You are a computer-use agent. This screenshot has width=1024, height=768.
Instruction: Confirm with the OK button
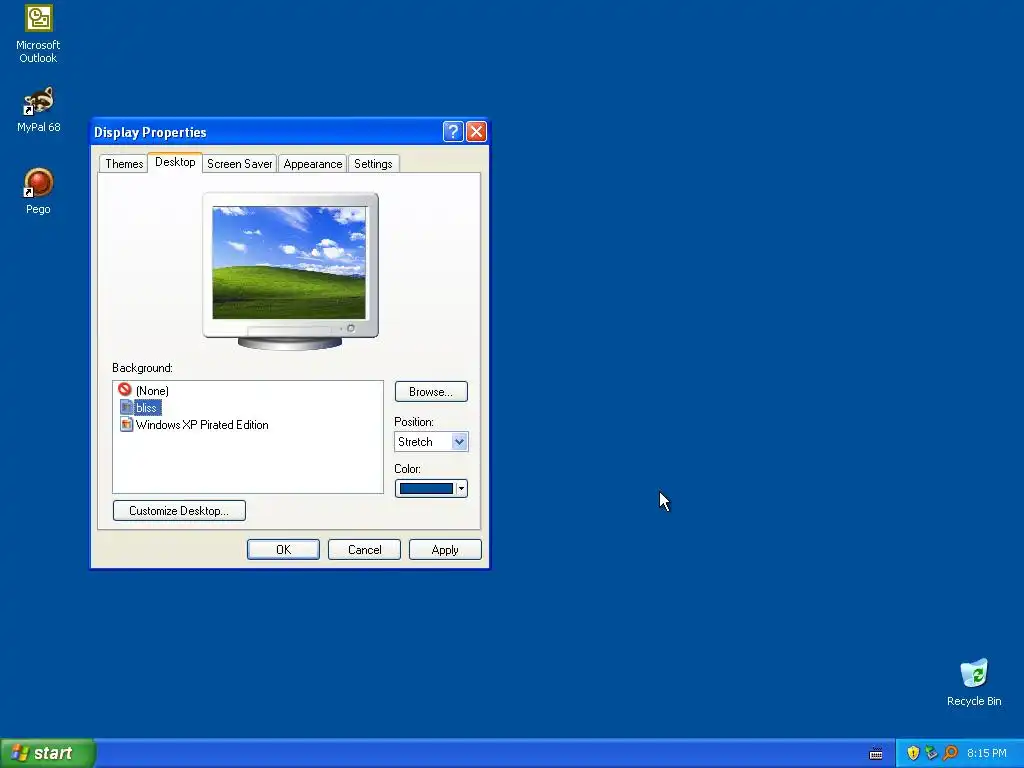(x=283, y=550)
